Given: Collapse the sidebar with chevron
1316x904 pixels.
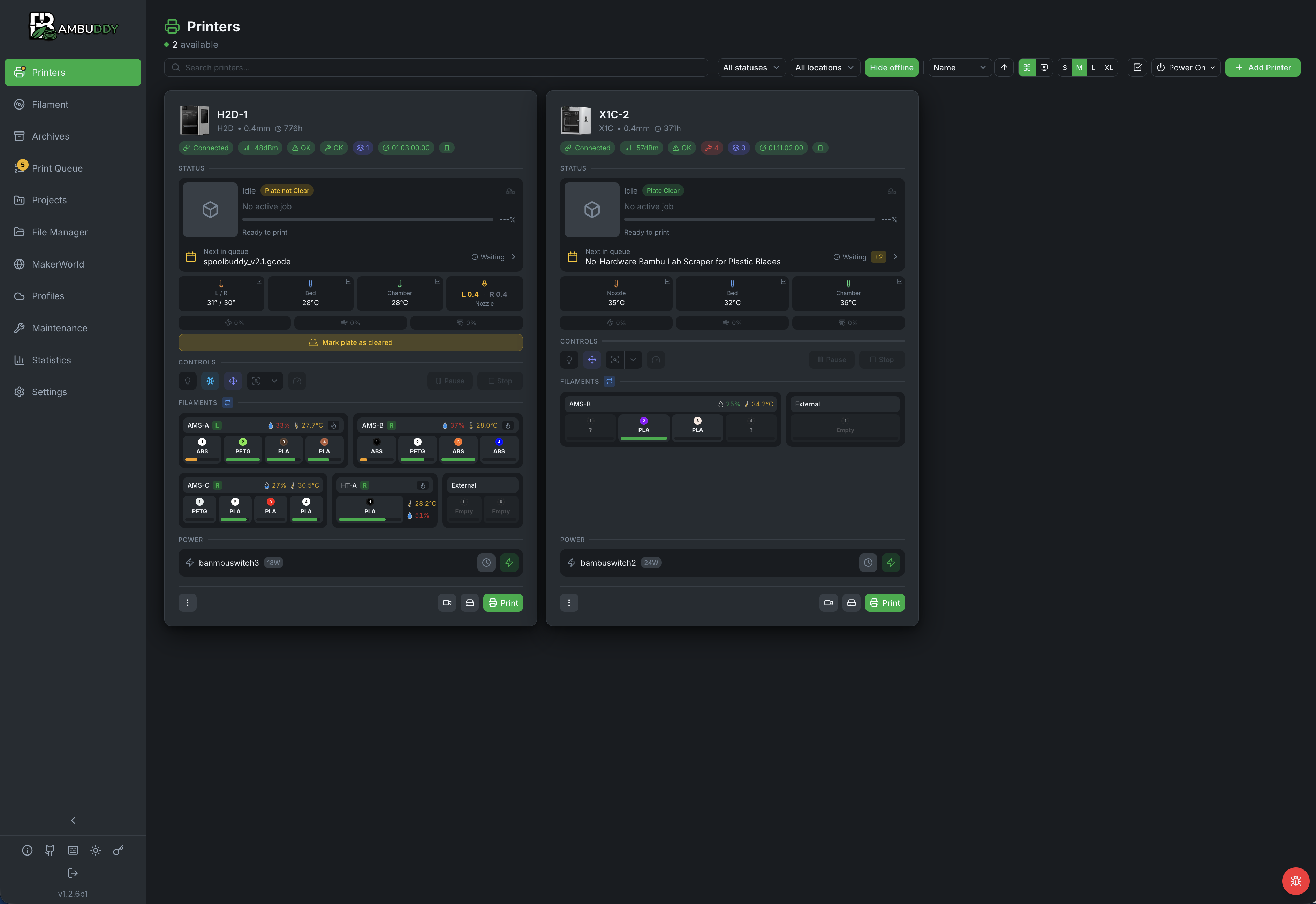Looking at the screenshot, I should pos(73,820).
